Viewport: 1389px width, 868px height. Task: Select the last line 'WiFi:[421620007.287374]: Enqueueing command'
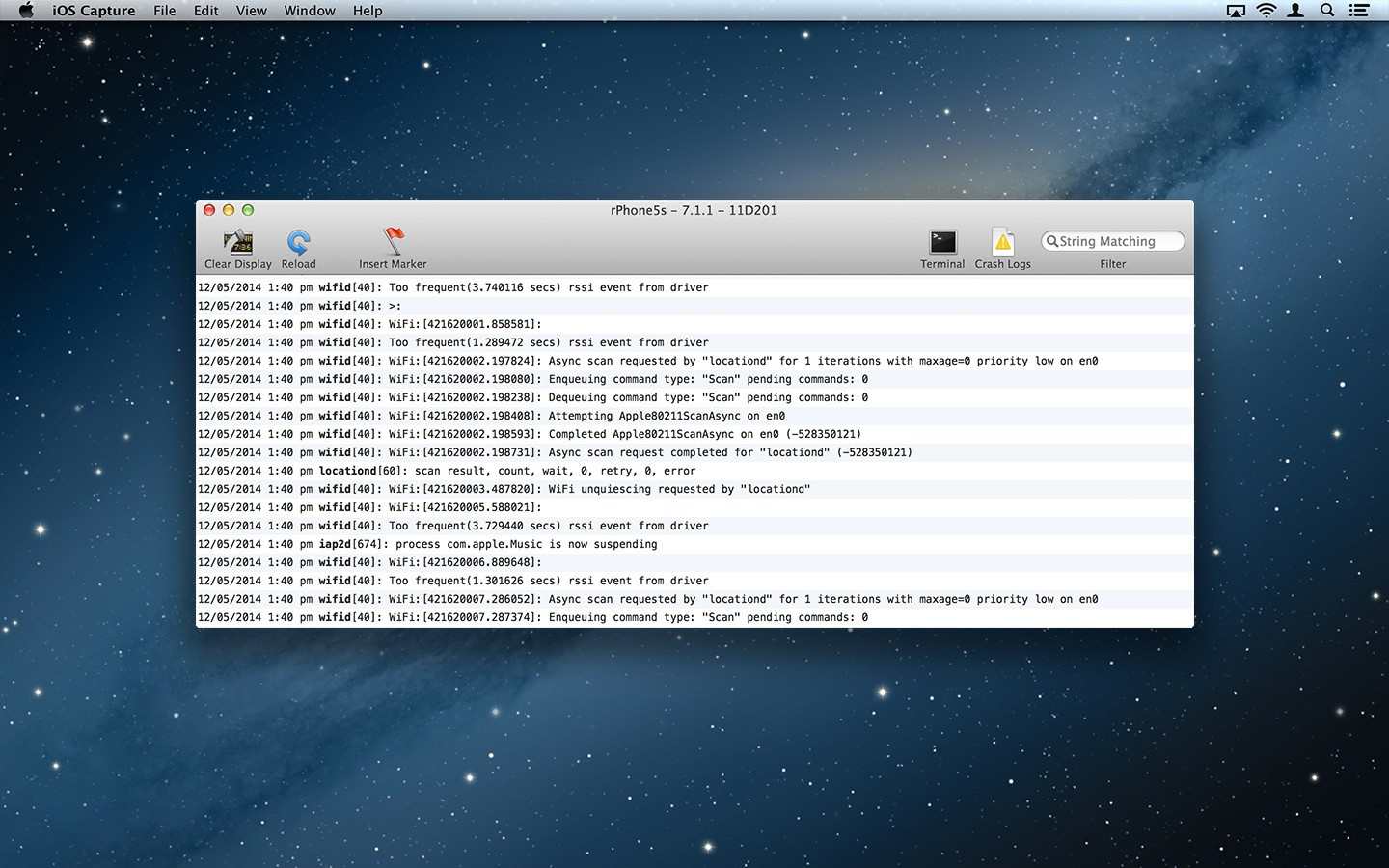(x=694, y=617)
